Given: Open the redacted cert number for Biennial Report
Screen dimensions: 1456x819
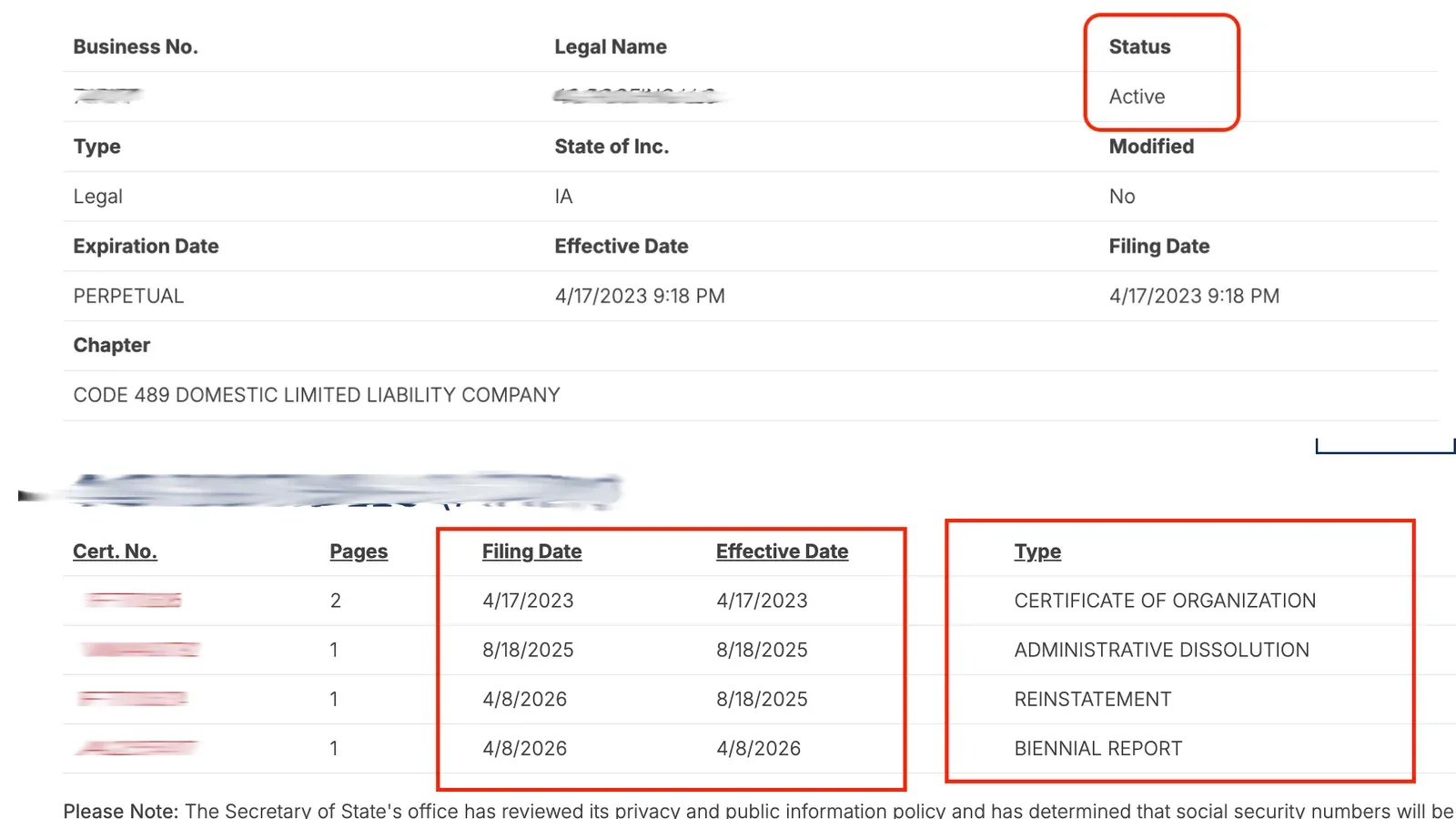Looking at the screenshot, I should 136,747.
